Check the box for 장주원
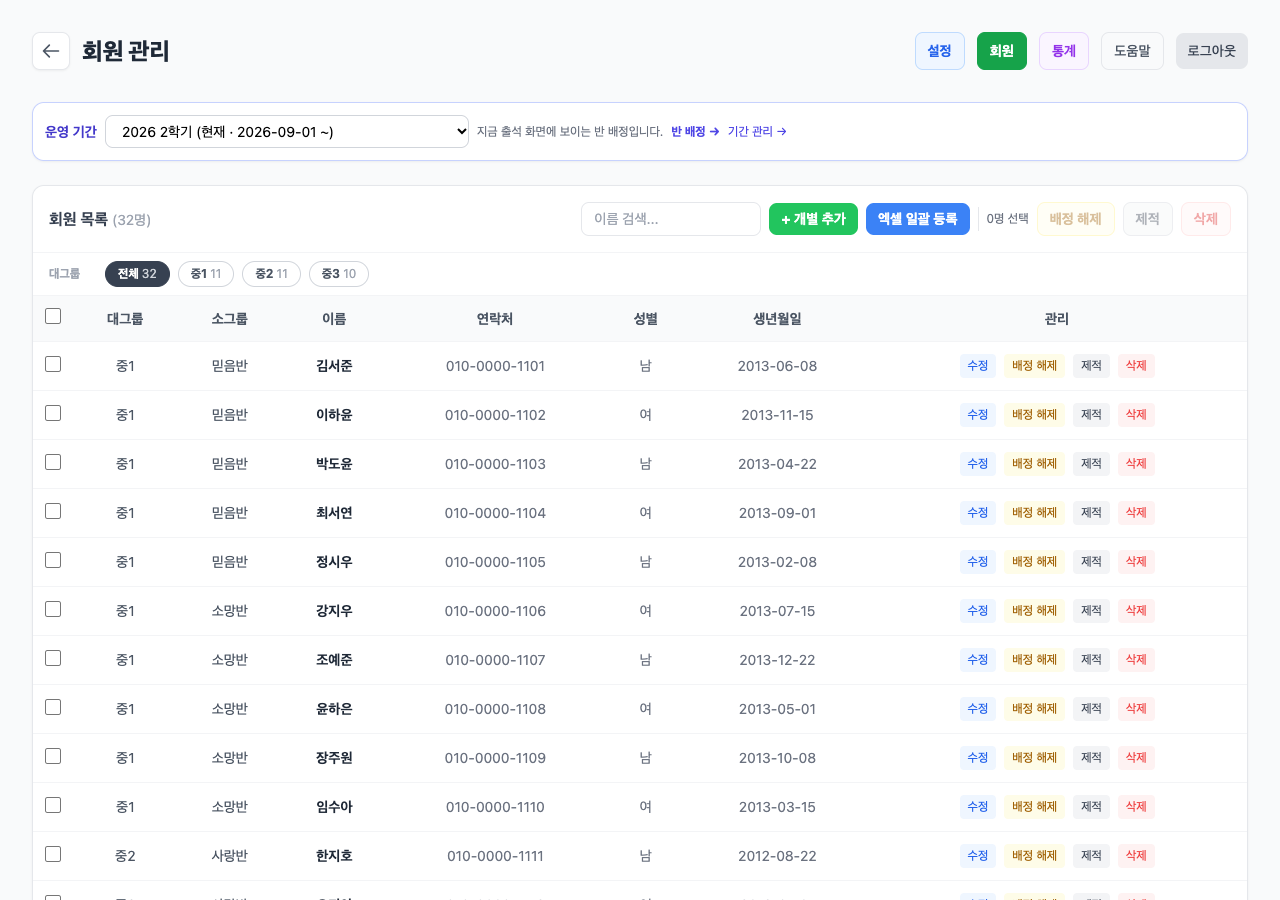1280x900 pixels. [53, 756]
